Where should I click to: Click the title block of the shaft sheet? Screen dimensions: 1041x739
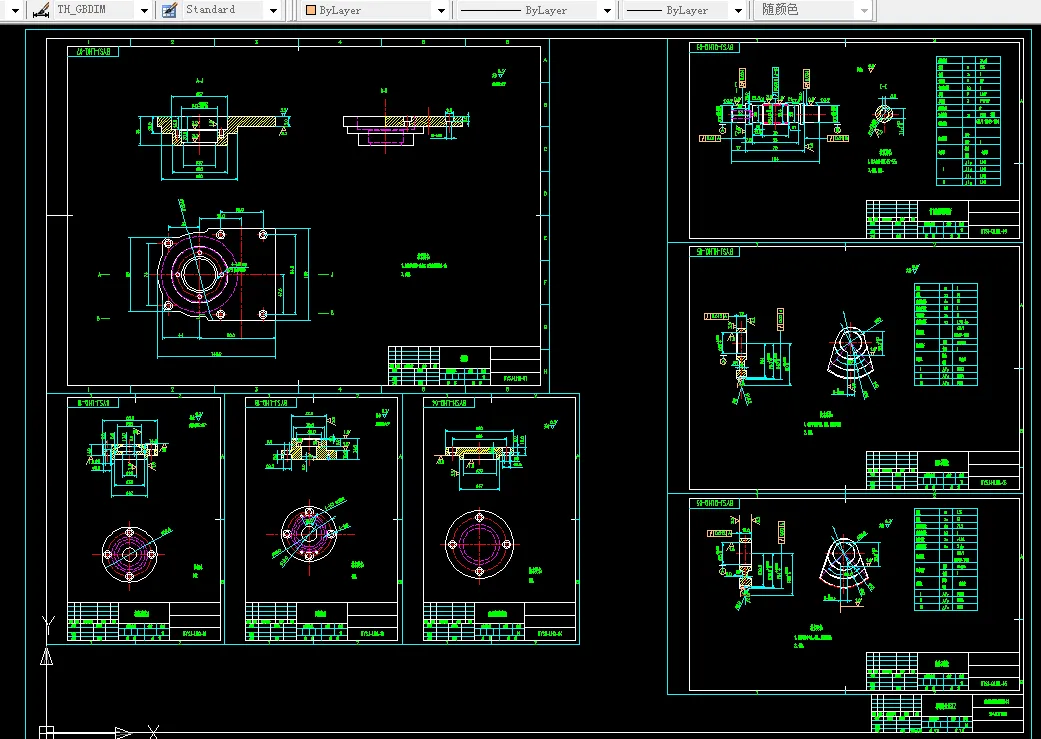click(942, 218)
